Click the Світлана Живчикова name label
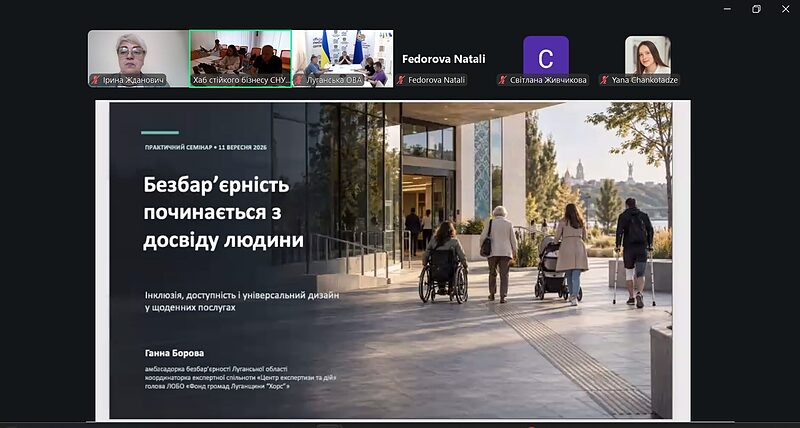The height and width of the screenshot is (428, 800). tap(548, 80)
